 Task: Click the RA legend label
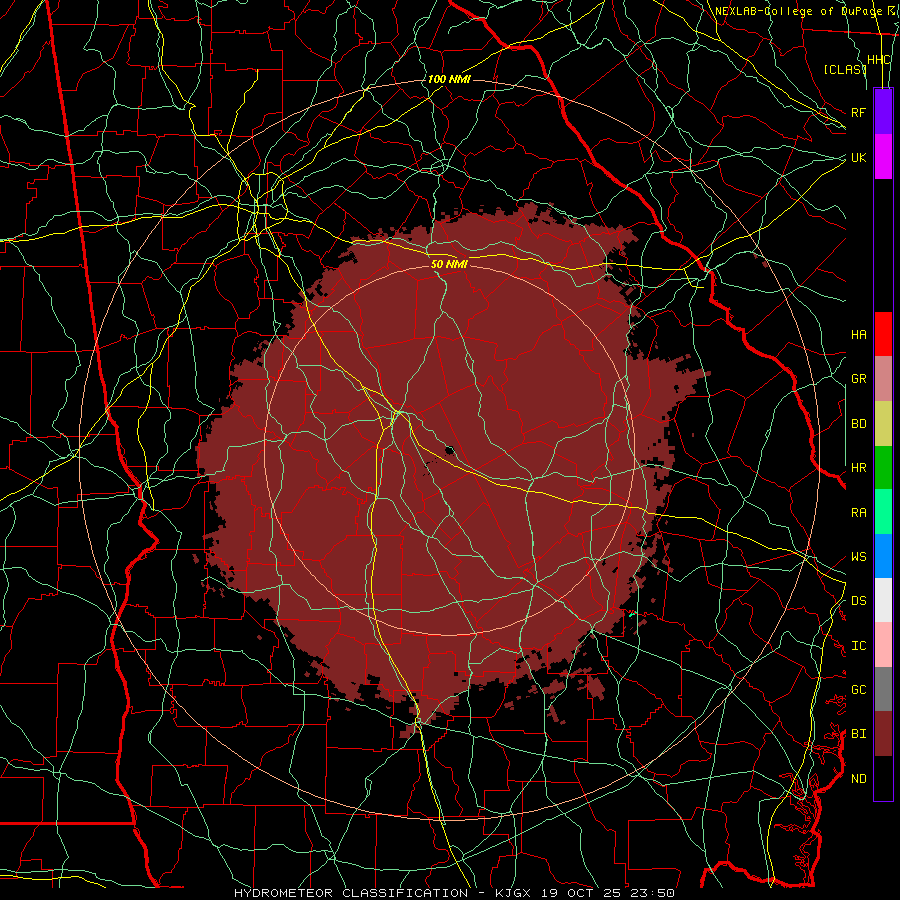click(859, 513)
